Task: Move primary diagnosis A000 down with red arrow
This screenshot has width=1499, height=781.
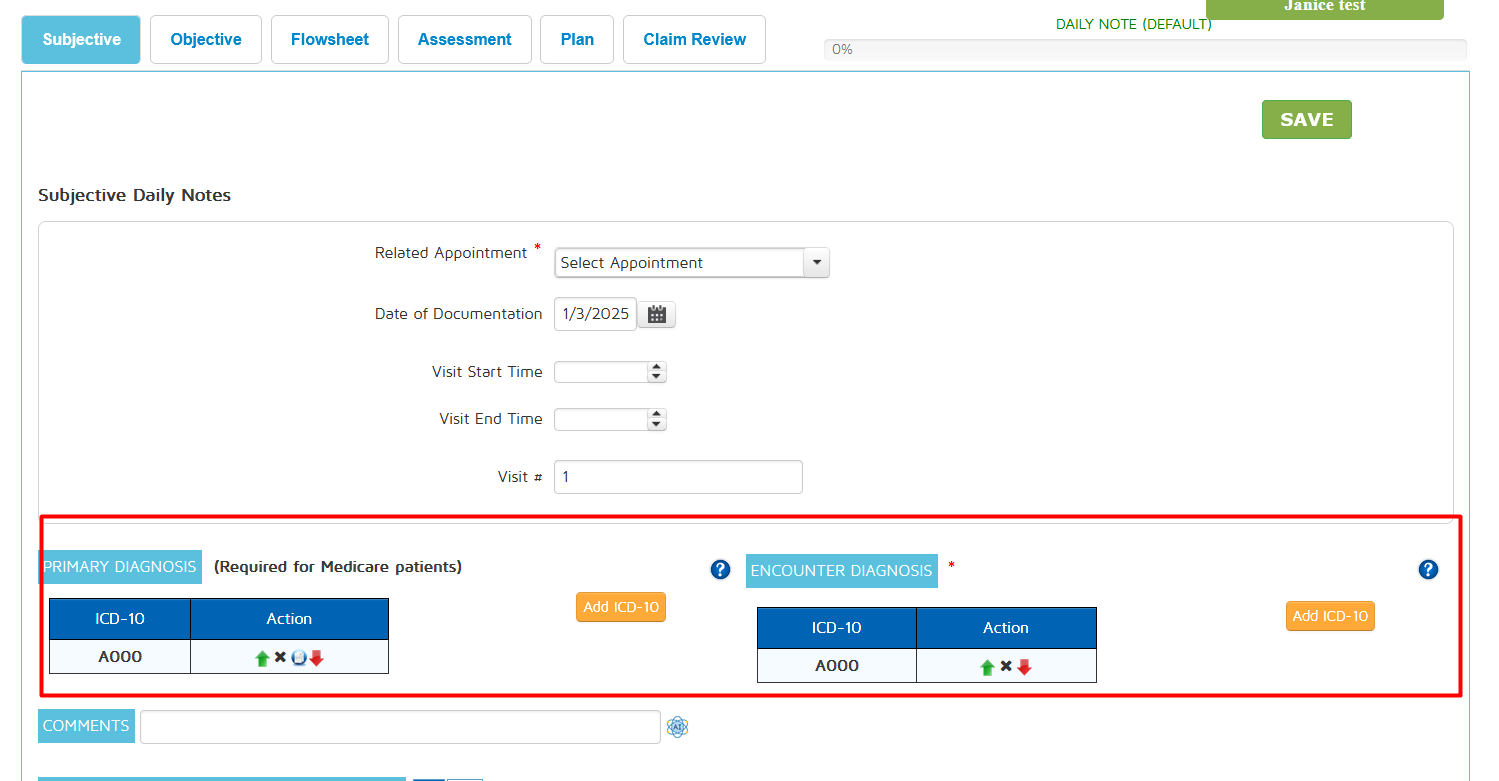Action: (x=317, y=658)
